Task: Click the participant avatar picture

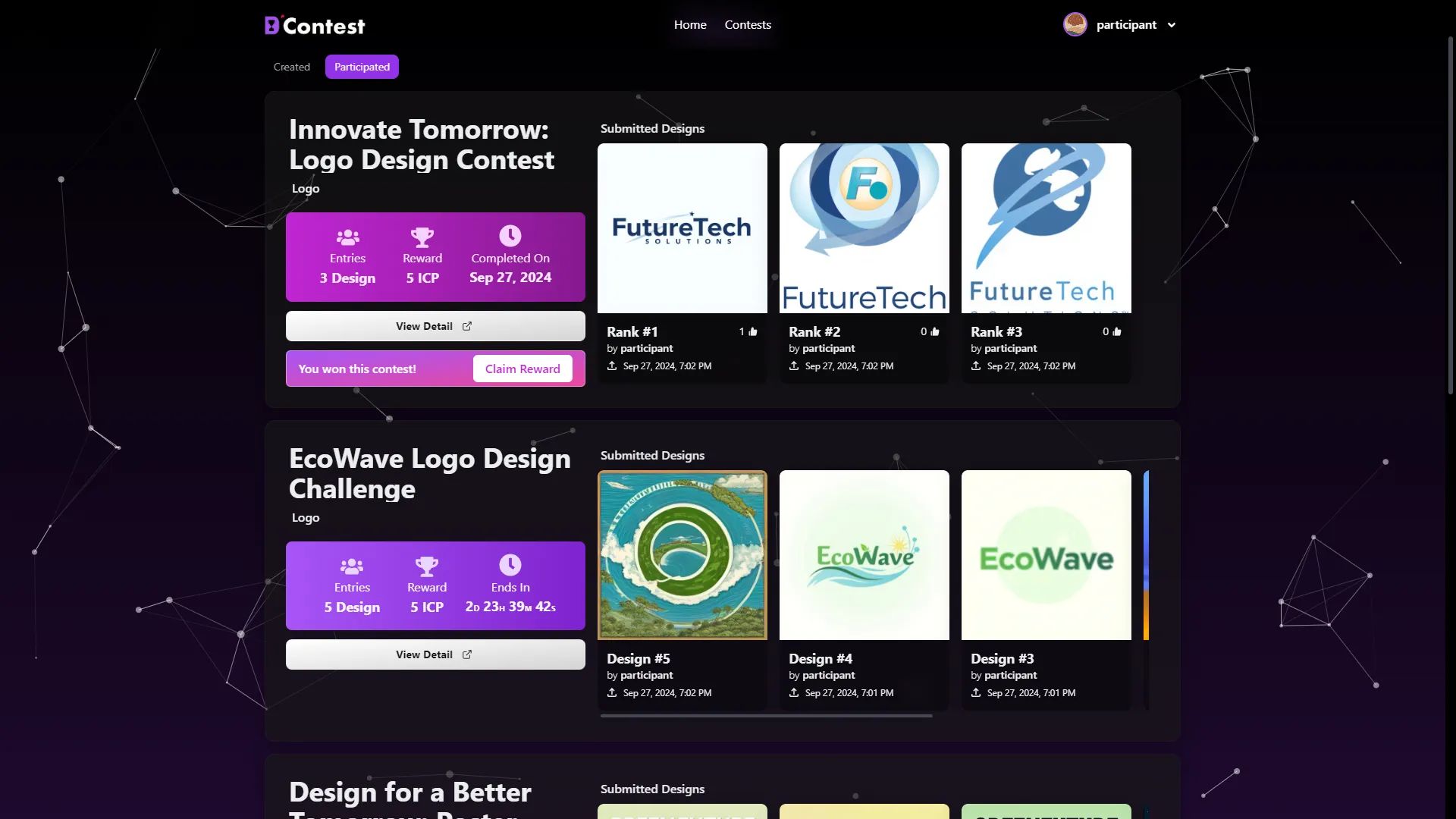Action: pyautogui.click(x=1075, y=25)
